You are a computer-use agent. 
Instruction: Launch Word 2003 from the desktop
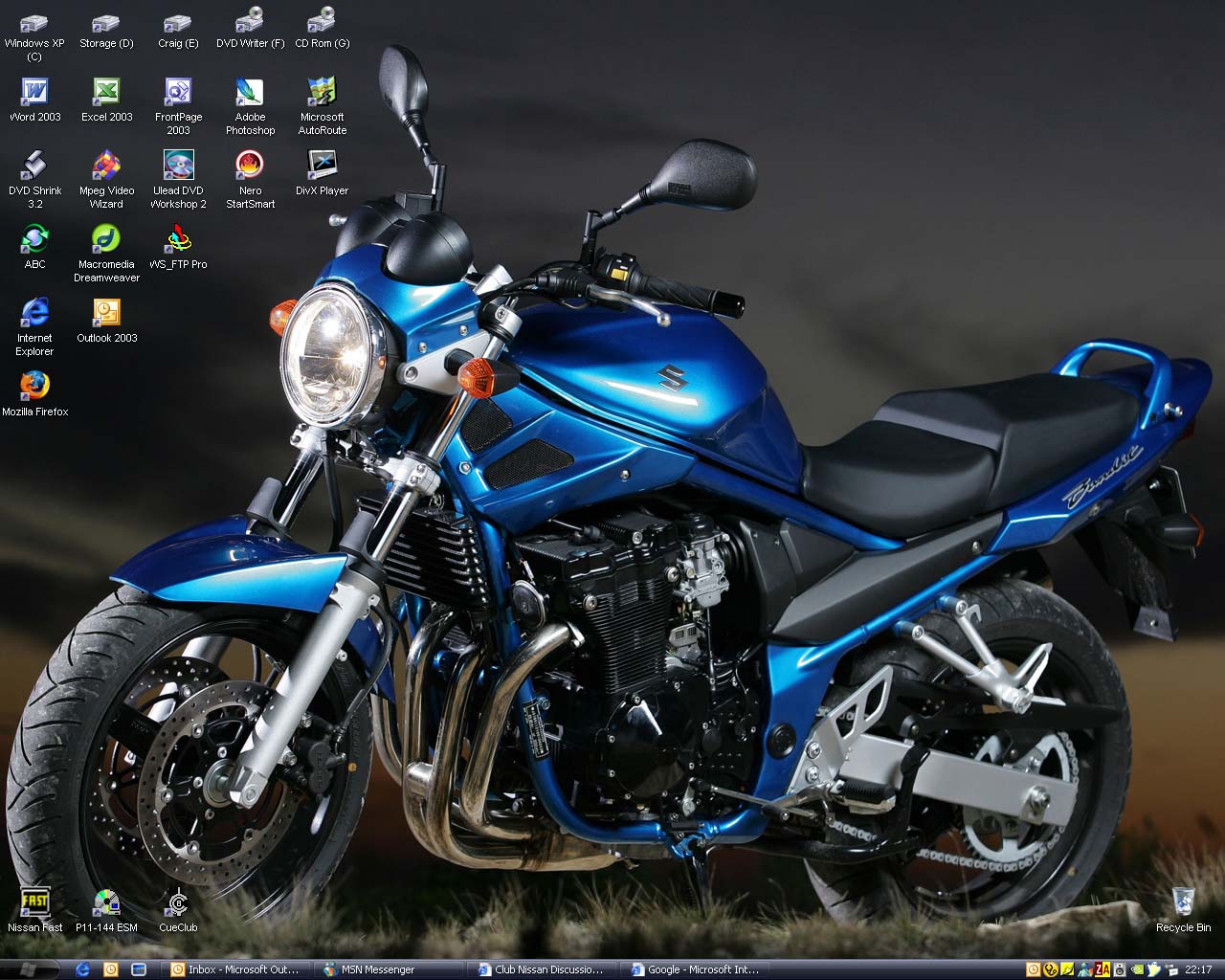pyautogui.click(x=34, y=100)
